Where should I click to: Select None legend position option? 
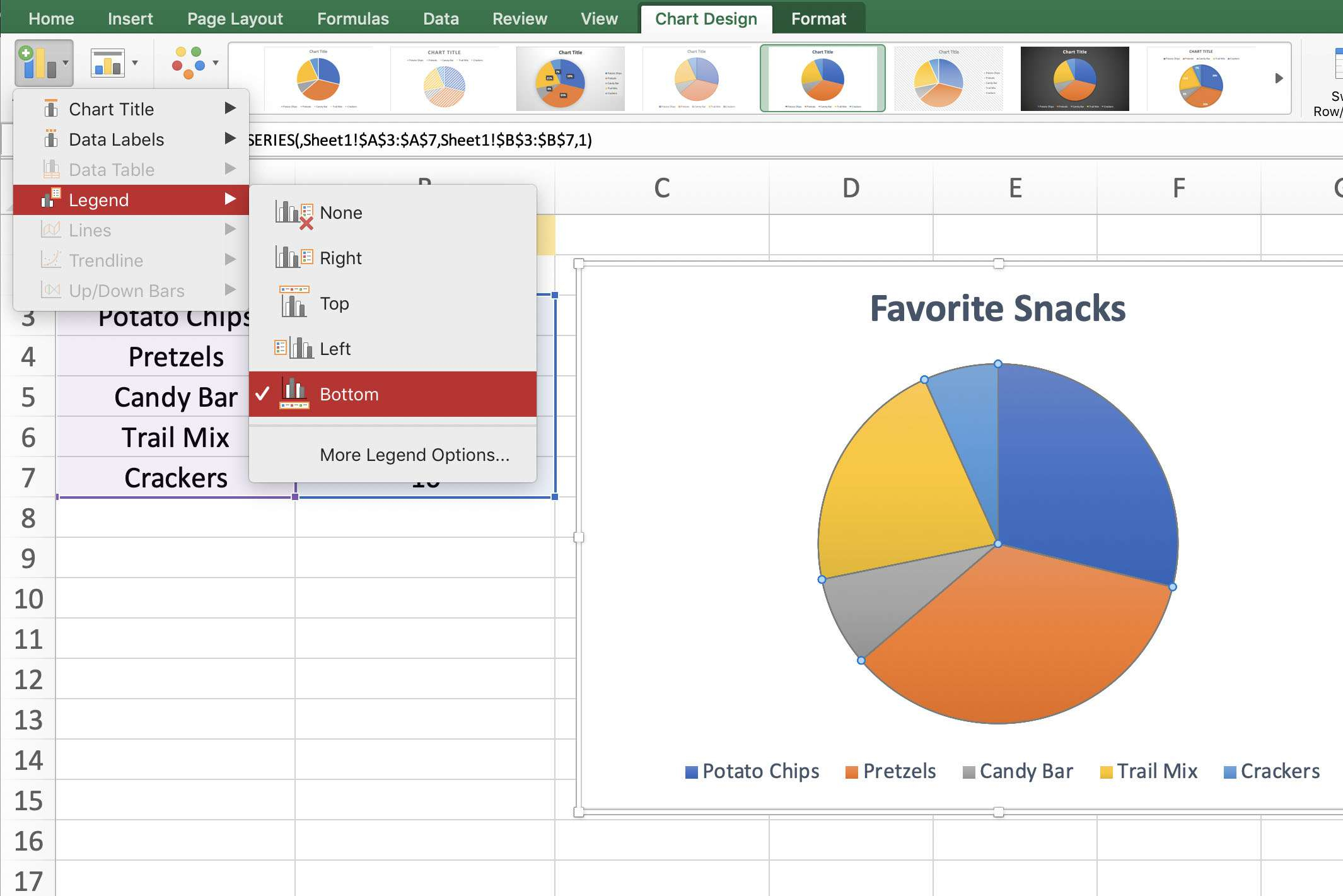tap(341, 212)
